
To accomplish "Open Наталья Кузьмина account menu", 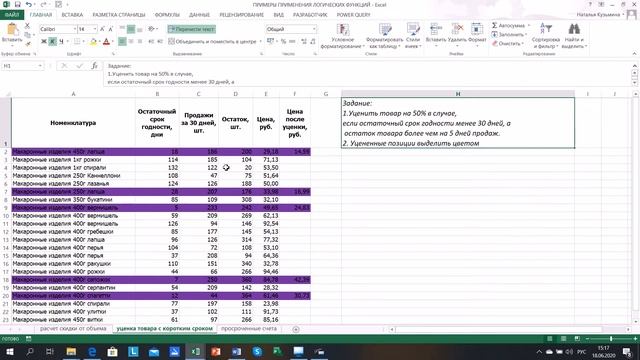I will (x=600, y=15).
